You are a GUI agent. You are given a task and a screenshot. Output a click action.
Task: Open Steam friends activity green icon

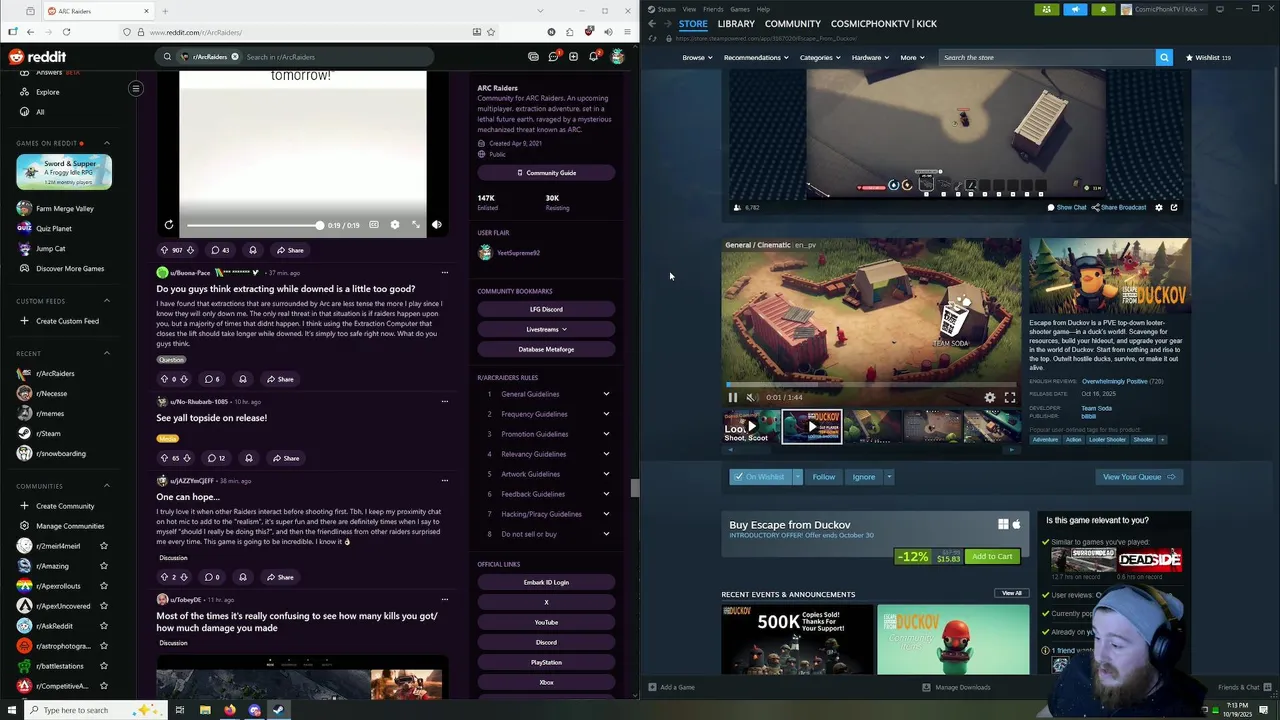point(1046,9)
